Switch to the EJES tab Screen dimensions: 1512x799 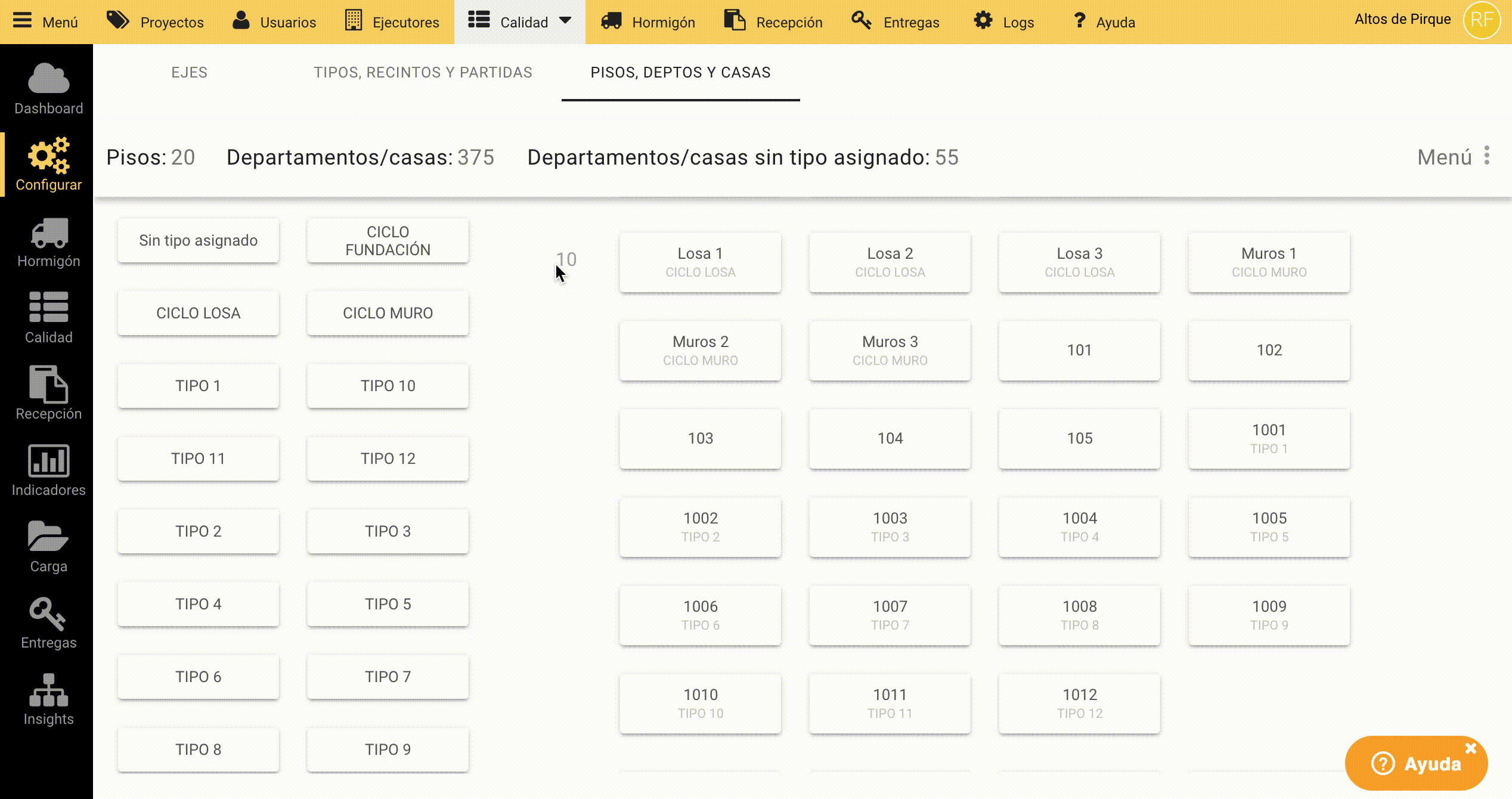(189, 73)
